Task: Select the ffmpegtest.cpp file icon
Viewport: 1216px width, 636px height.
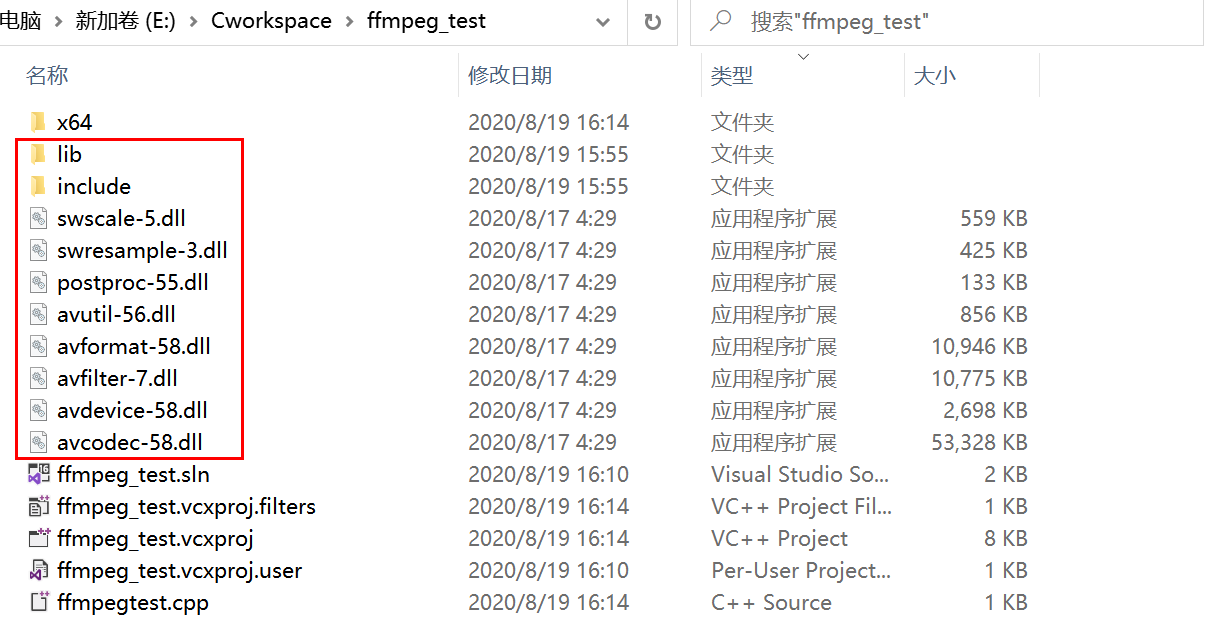Action: [38, 602]
